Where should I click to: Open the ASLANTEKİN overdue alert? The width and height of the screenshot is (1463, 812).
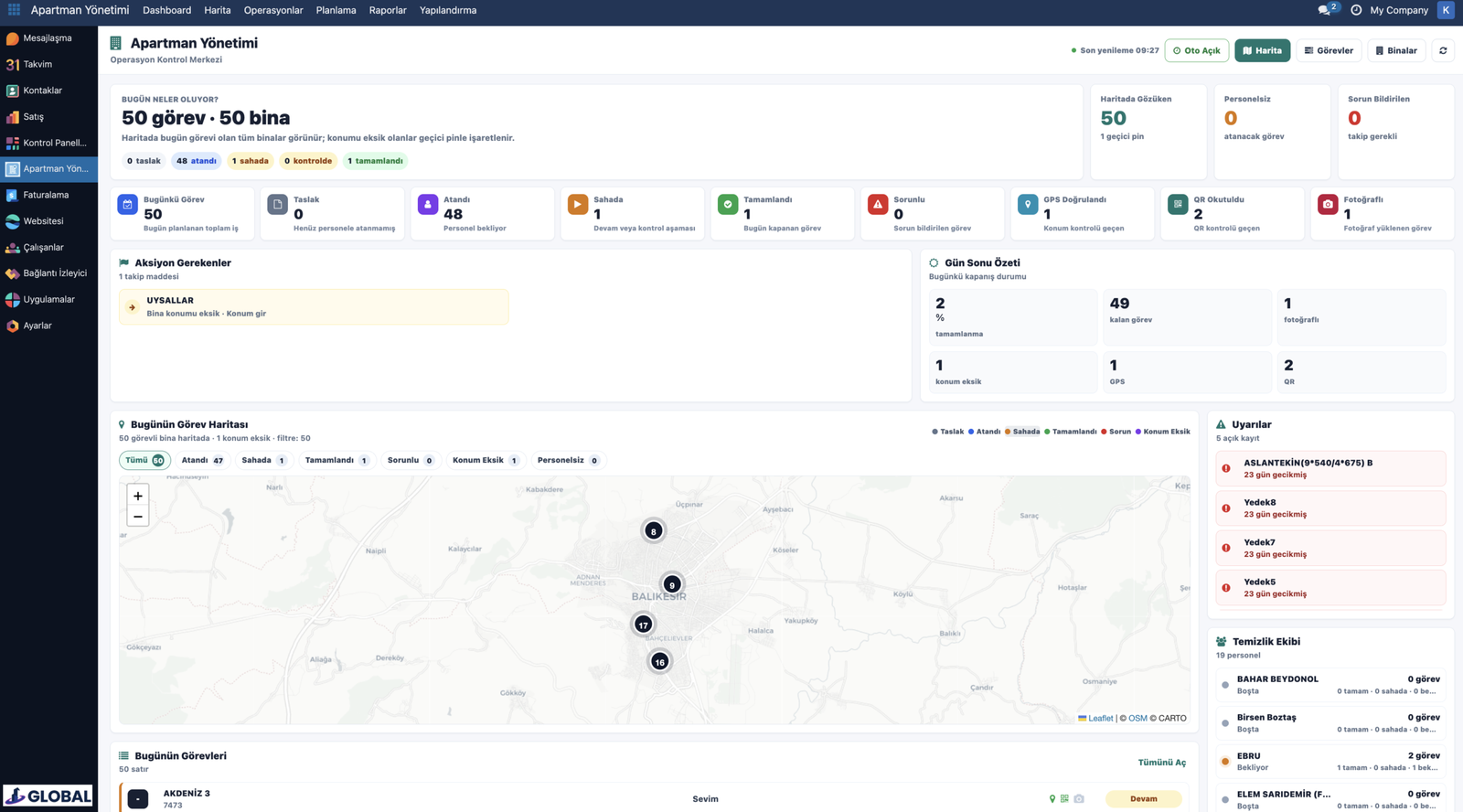coord(1330,469)
